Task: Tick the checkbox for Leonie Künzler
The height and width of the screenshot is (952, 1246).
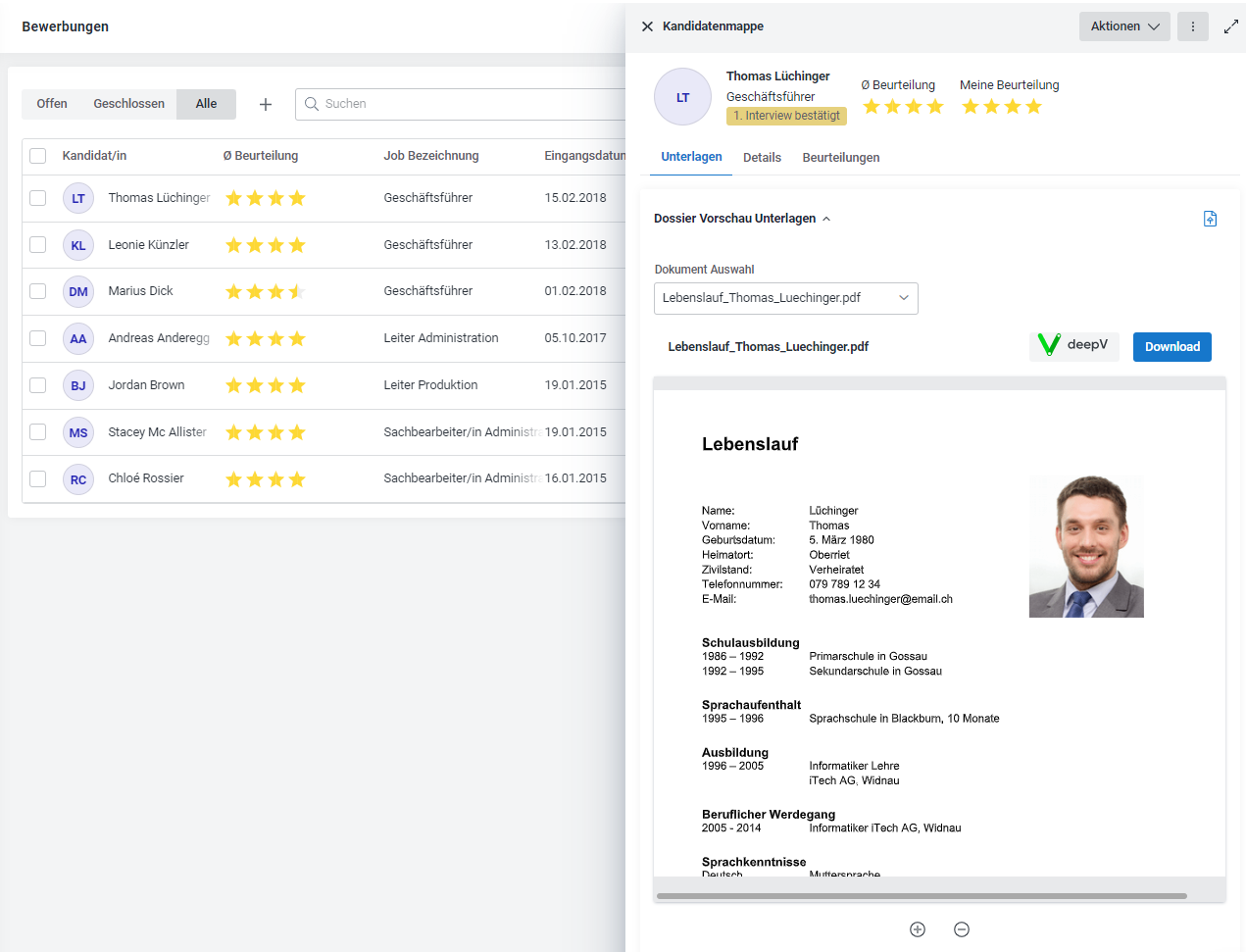Action: 38,245
